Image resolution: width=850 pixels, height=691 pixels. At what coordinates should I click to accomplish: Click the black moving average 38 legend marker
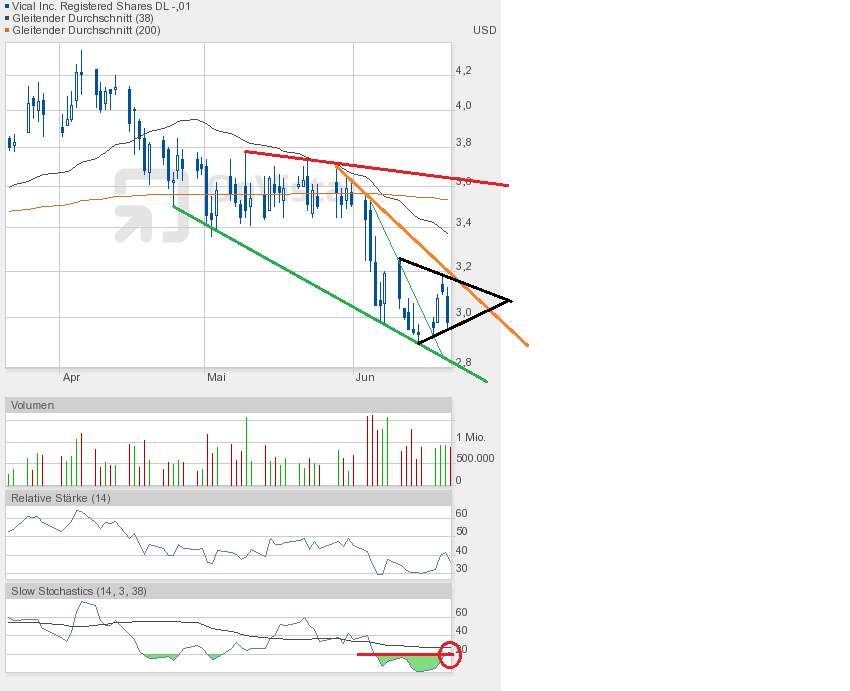[7, 18]
